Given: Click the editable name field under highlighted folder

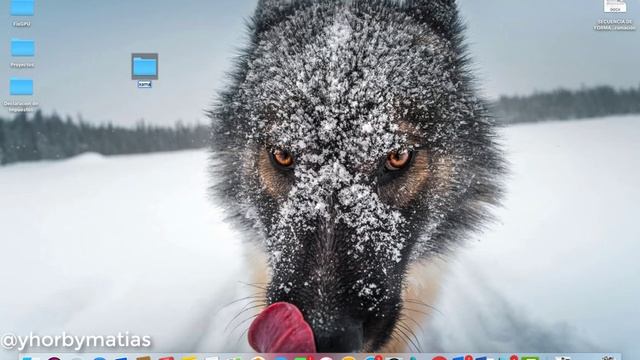Looking at the screenshot, I should 144,84.
